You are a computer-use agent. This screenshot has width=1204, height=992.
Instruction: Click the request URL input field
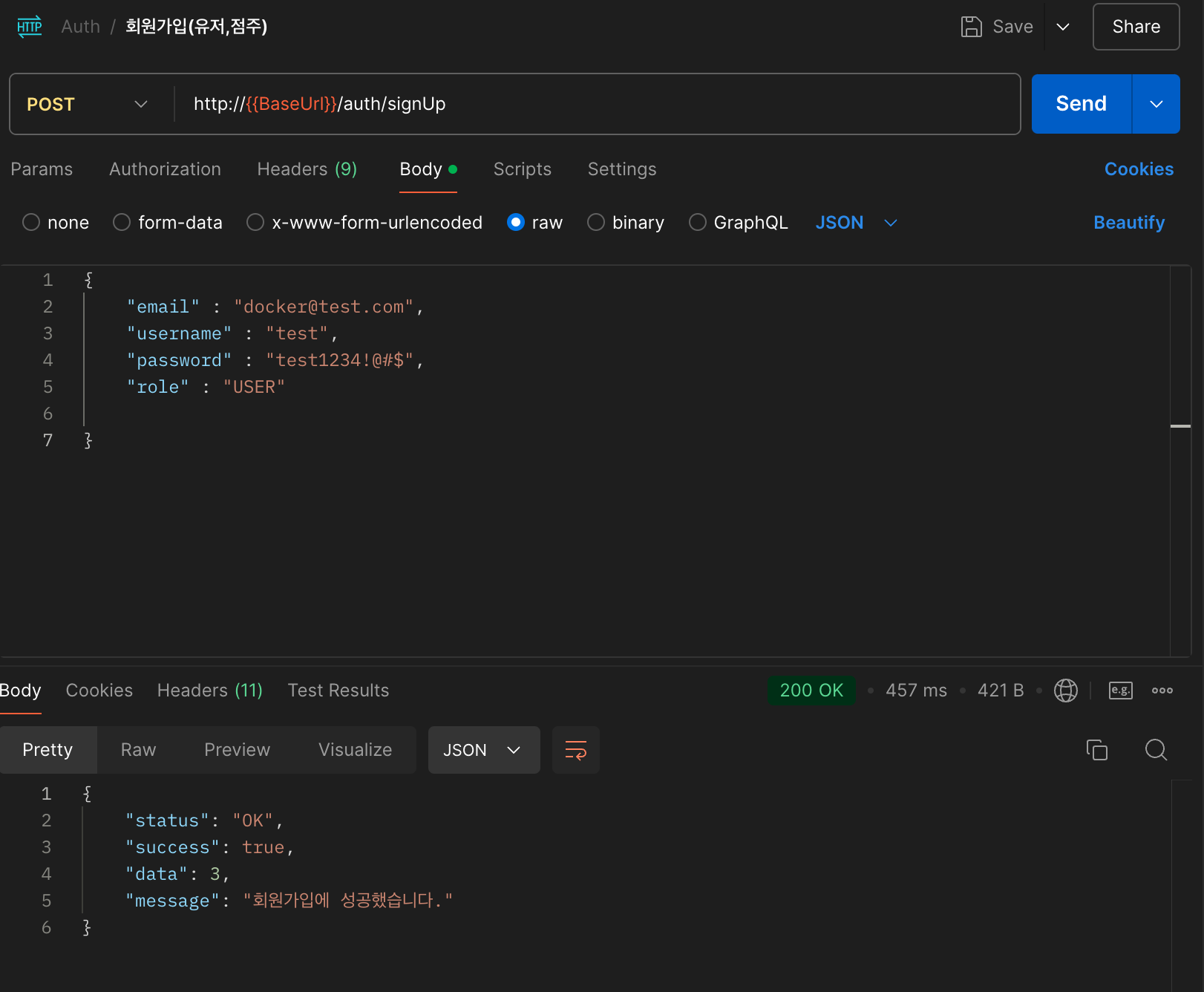[x=594, y=104]
